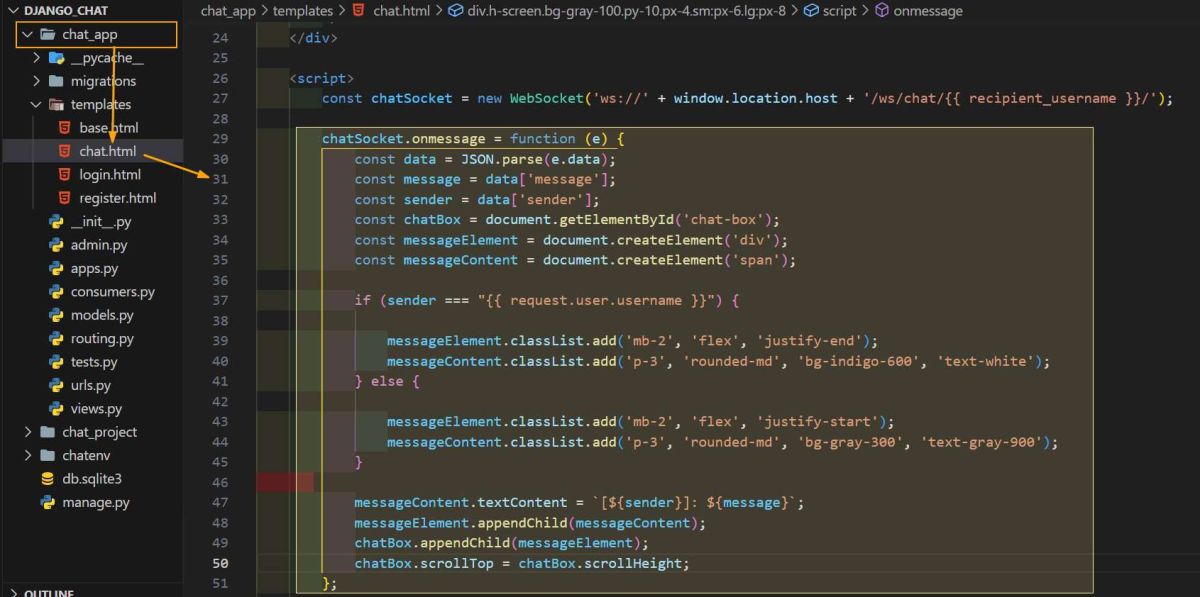Viewport: 1200px width, 597px height.
Task: Expand the chatenv folder
Action: 26,455
